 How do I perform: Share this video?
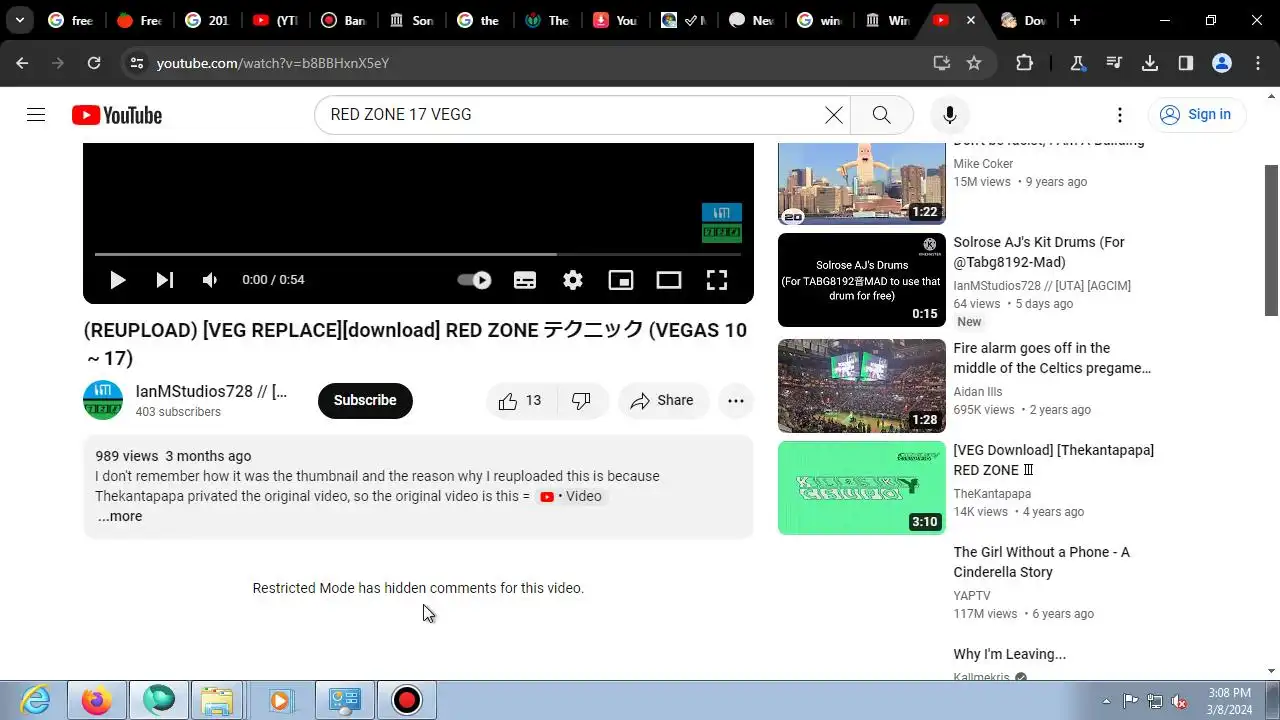coord(662,401)
